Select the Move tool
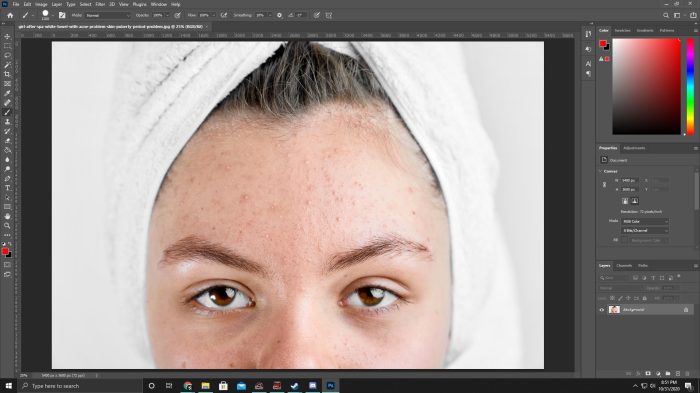 click(7, 36)
